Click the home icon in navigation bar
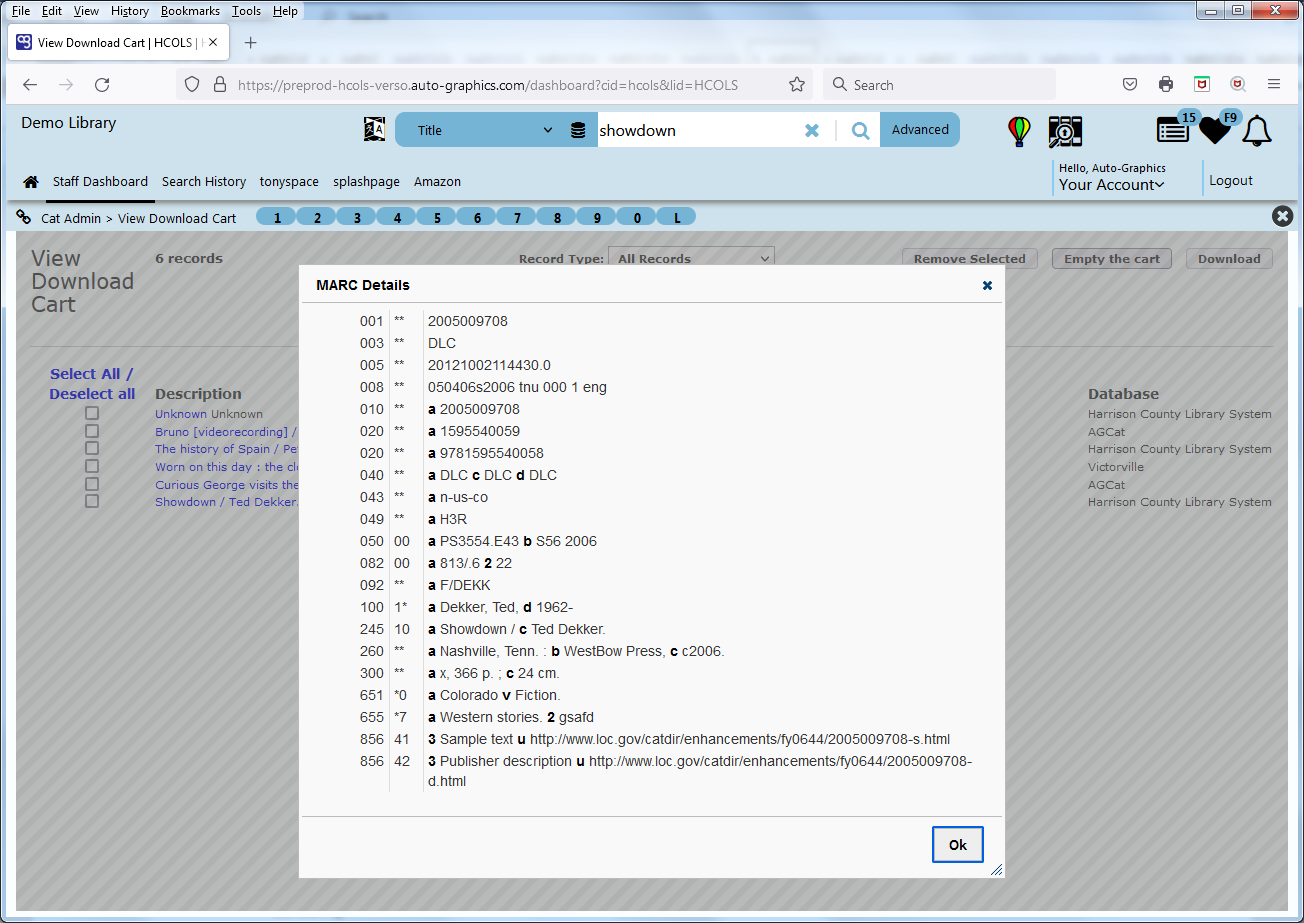 pyautogui.click(x=31, y=182)
